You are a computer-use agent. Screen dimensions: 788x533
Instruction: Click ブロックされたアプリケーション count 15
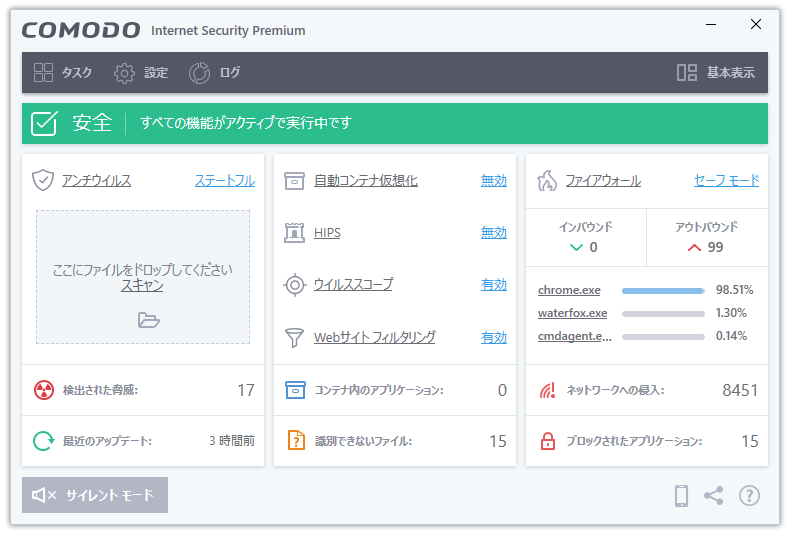(x=750, y=441)
